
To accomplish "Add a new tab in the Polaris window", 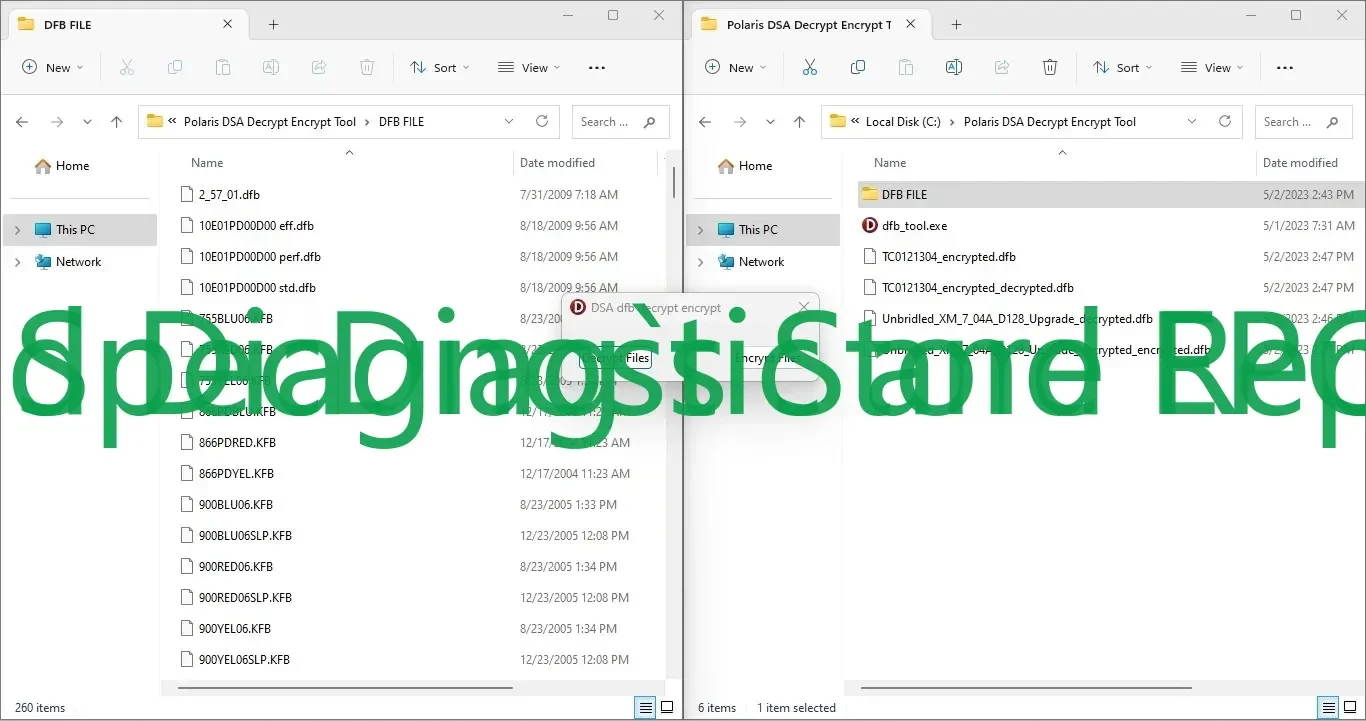I will tap(956, 25).
